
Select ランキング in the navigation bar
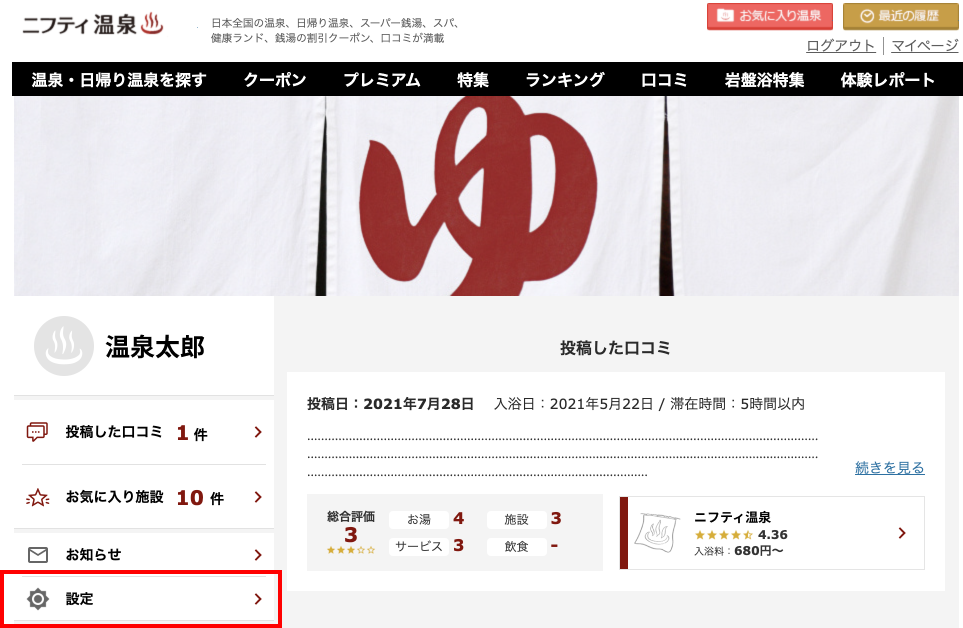565,80
